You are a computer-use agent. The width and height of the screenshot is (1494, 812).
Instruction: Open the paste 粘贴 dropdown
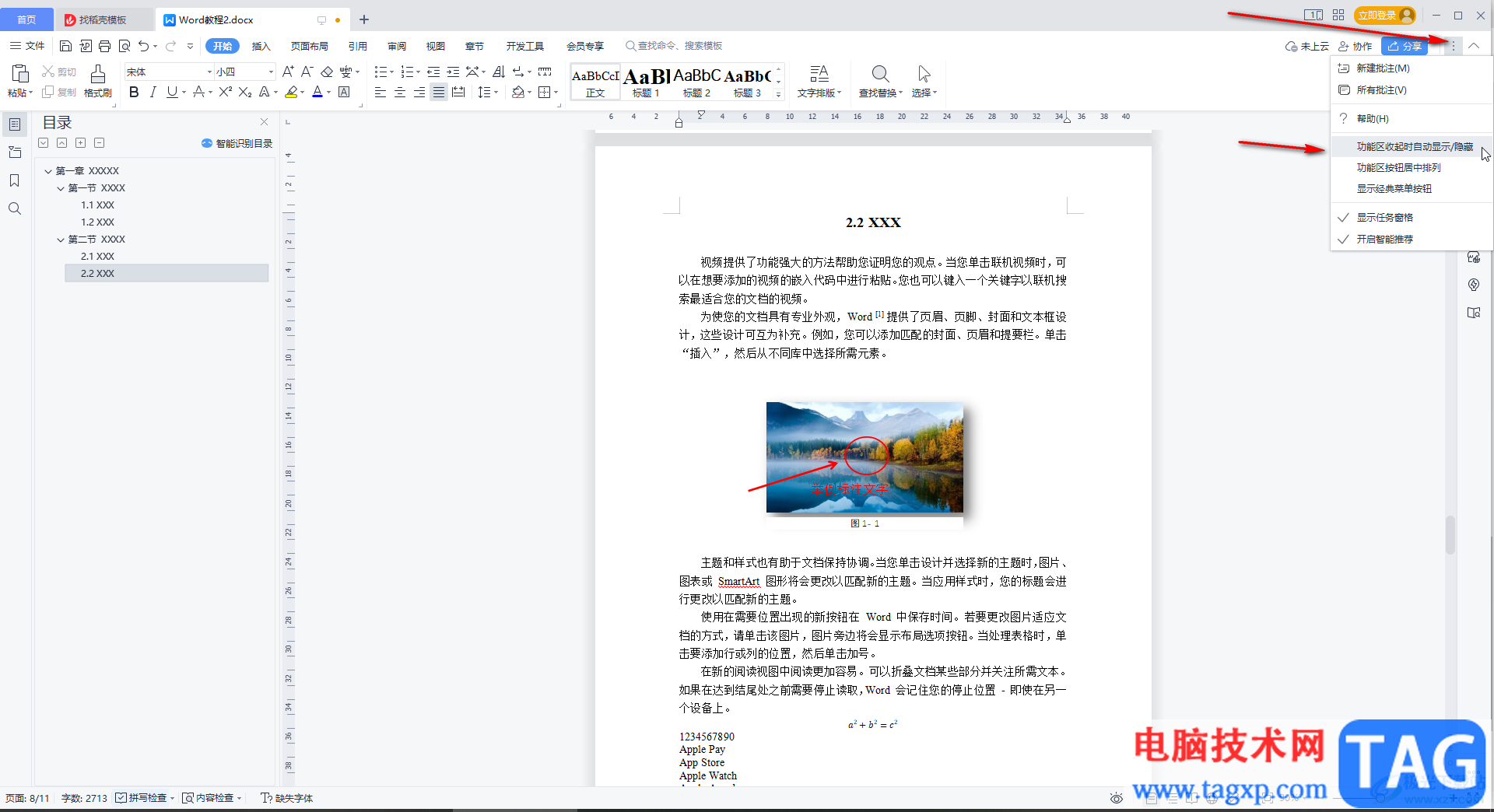pyautogui.click(x=20, y=93)
